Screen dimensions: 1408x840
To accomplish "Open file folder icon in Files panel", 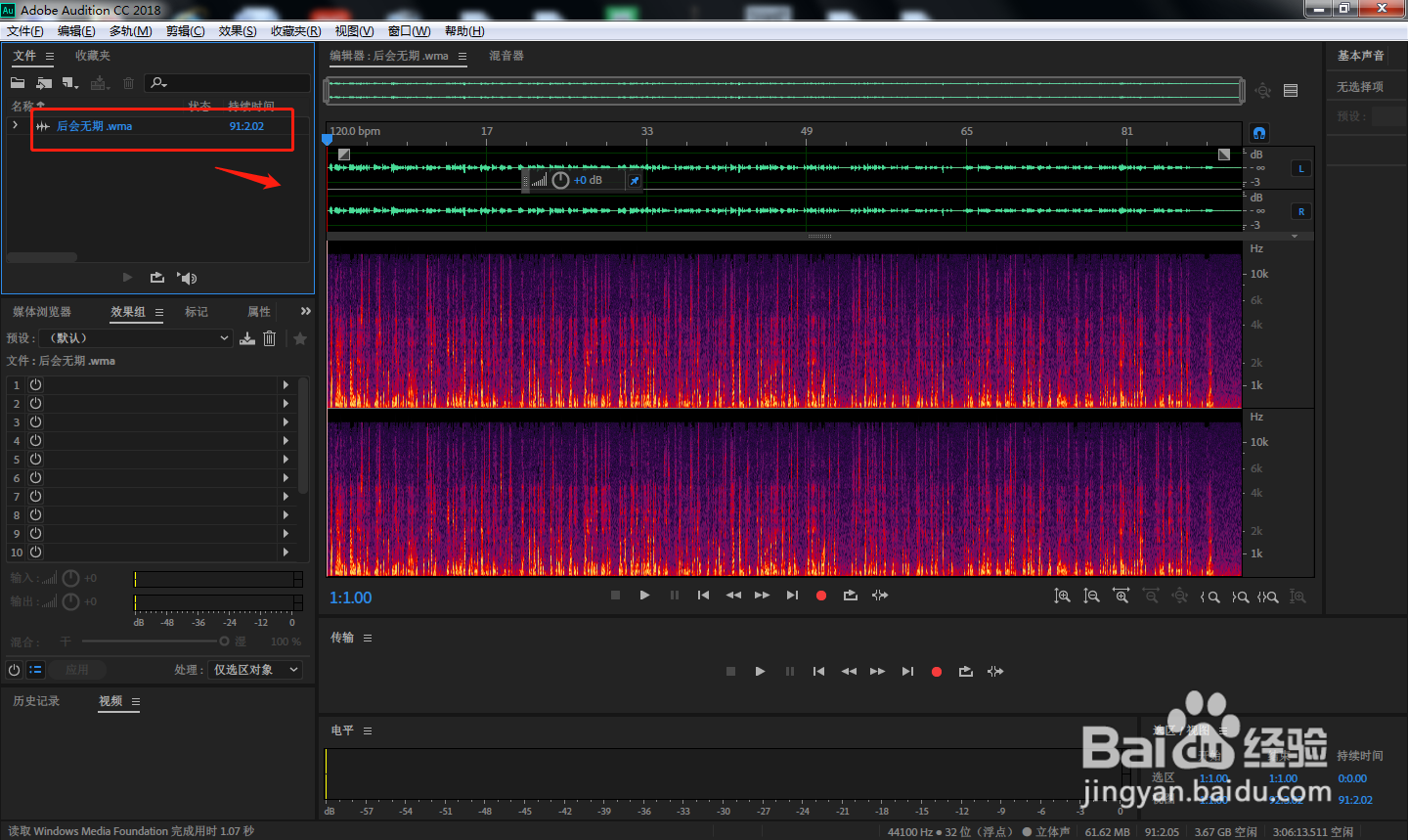I will click(x=18, y=83).
